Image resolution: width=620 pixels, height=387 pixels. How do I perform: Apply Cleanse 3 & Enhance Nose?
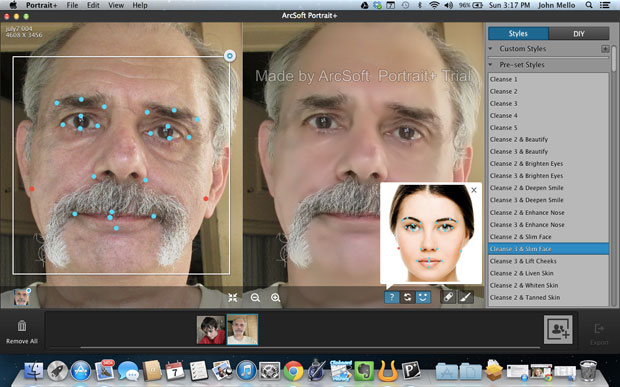[x=548, y=225]
